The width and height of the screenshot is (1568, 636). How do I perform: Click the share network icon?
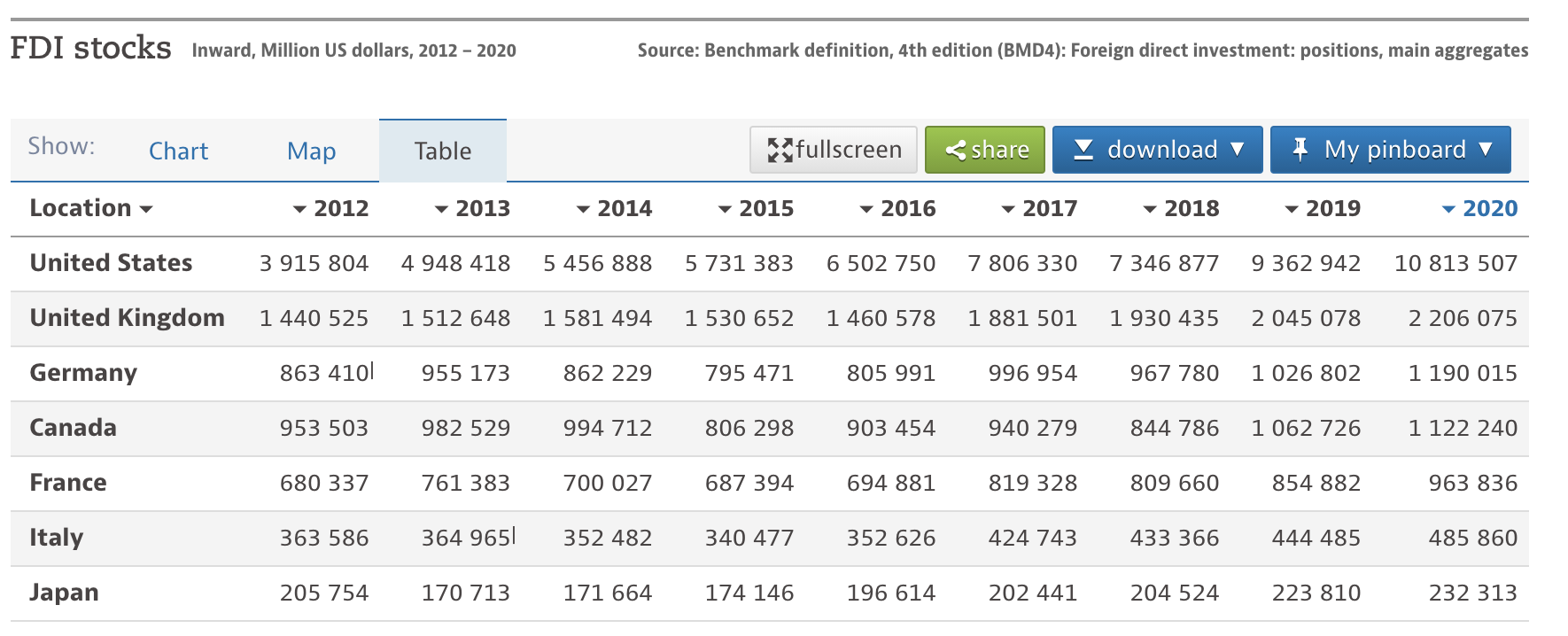tap(955, 151)
